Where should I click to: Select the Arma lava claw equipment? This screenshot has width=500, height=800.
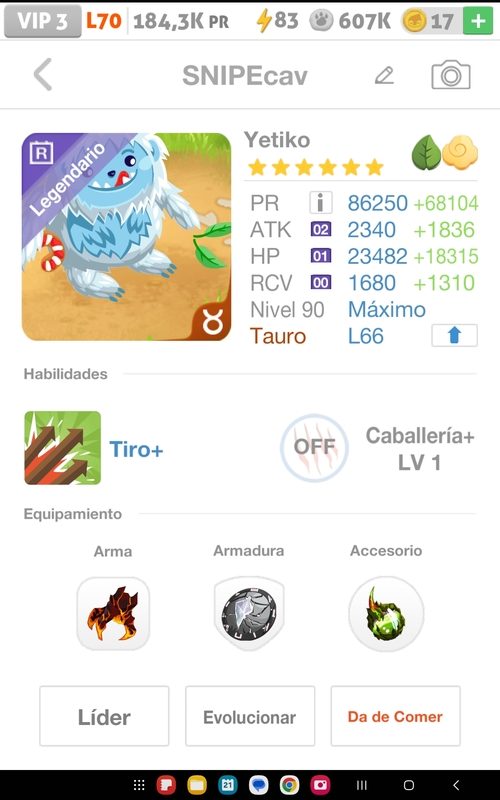[x=113, y=613]
